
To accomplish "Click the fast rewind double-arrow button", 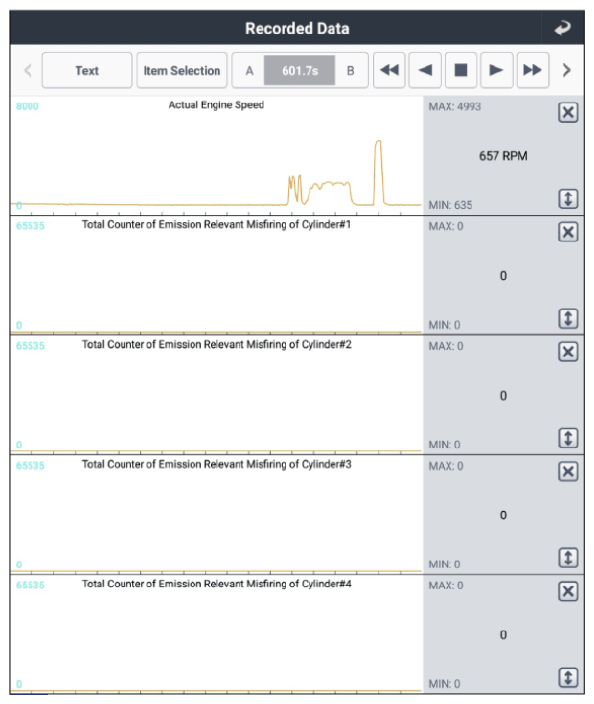I will pyautogui.click(x=389, y=70).
